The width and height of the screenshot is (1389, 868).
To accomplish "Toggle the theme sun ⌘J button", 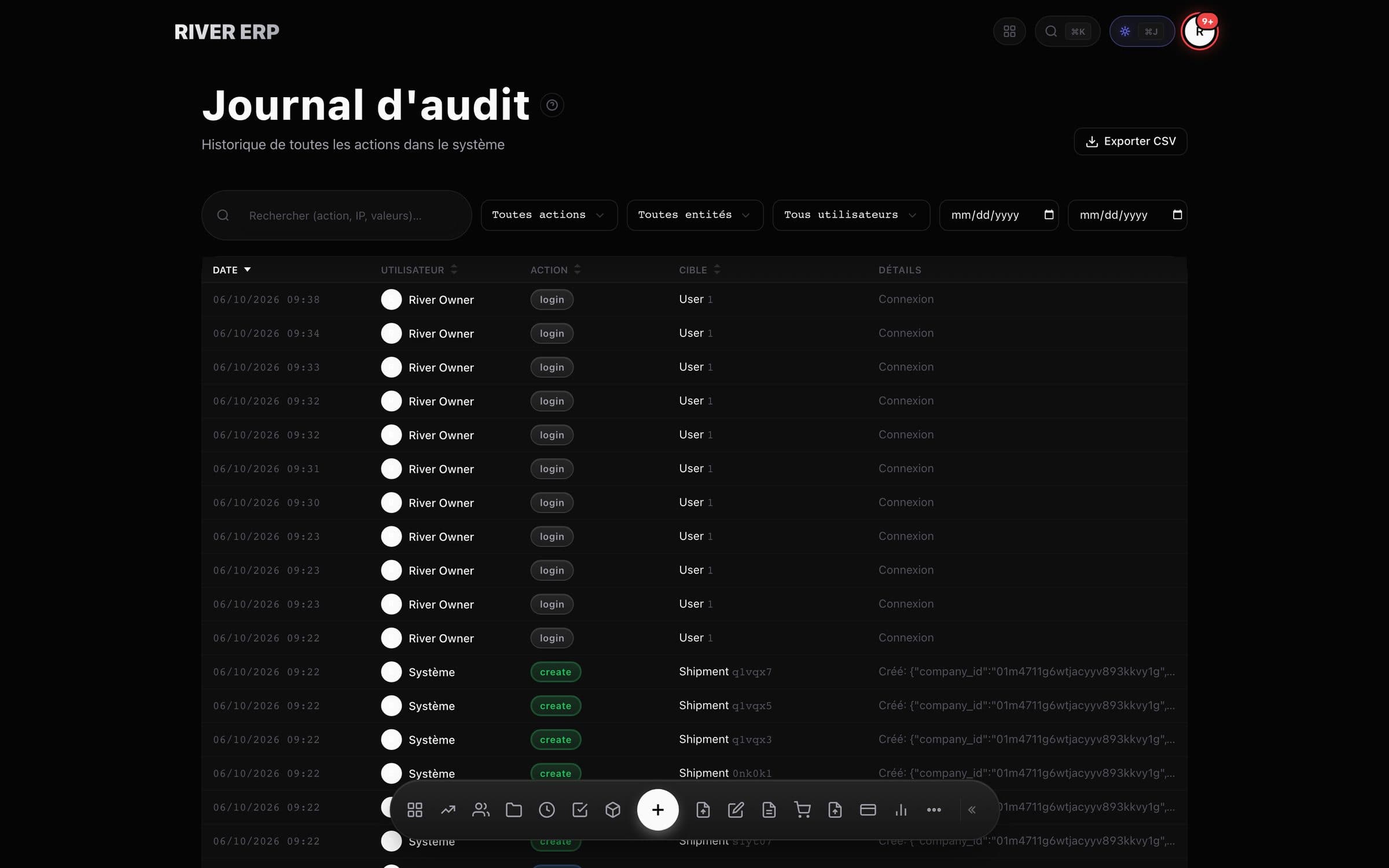I will pos(1142,31).
